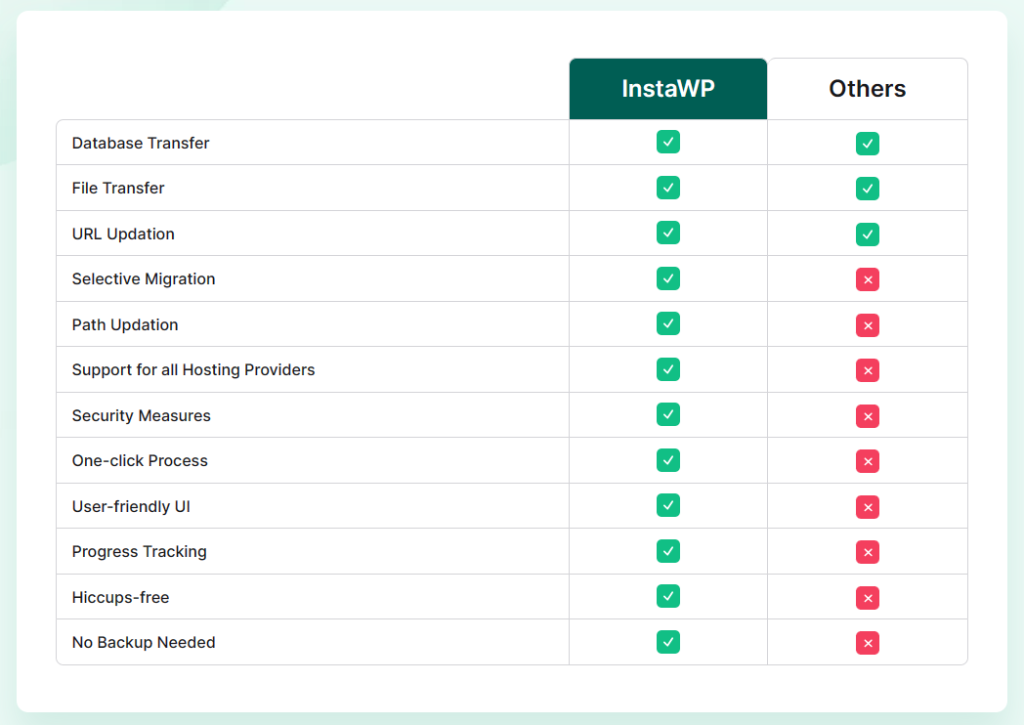Click the Security Measures row label
The width and height of the screenshot is (1024, 725).
(141, 415)
